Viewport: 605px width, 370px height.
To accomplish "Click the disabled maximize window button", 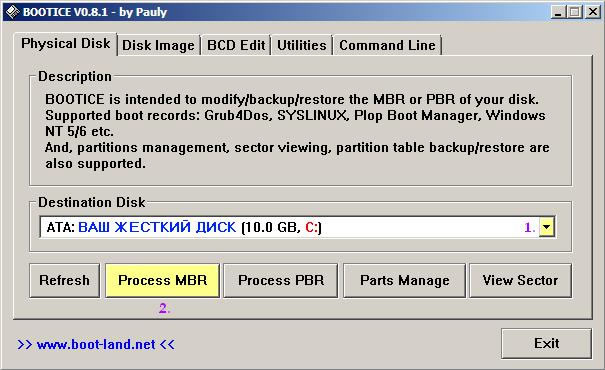I will (575, 12).
